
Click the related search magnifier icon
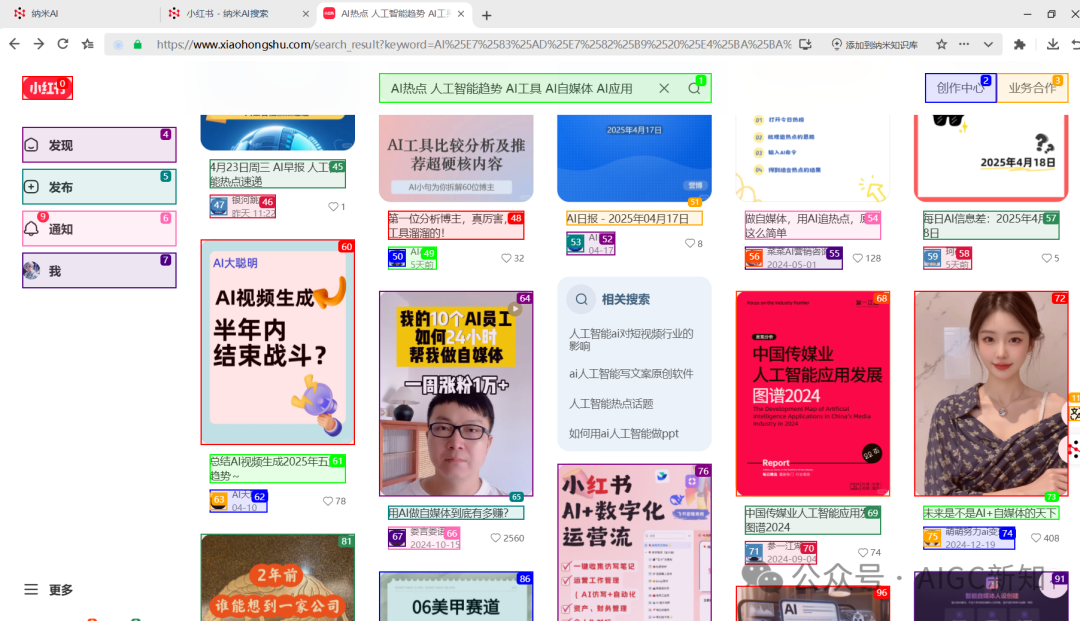point(581,299)
